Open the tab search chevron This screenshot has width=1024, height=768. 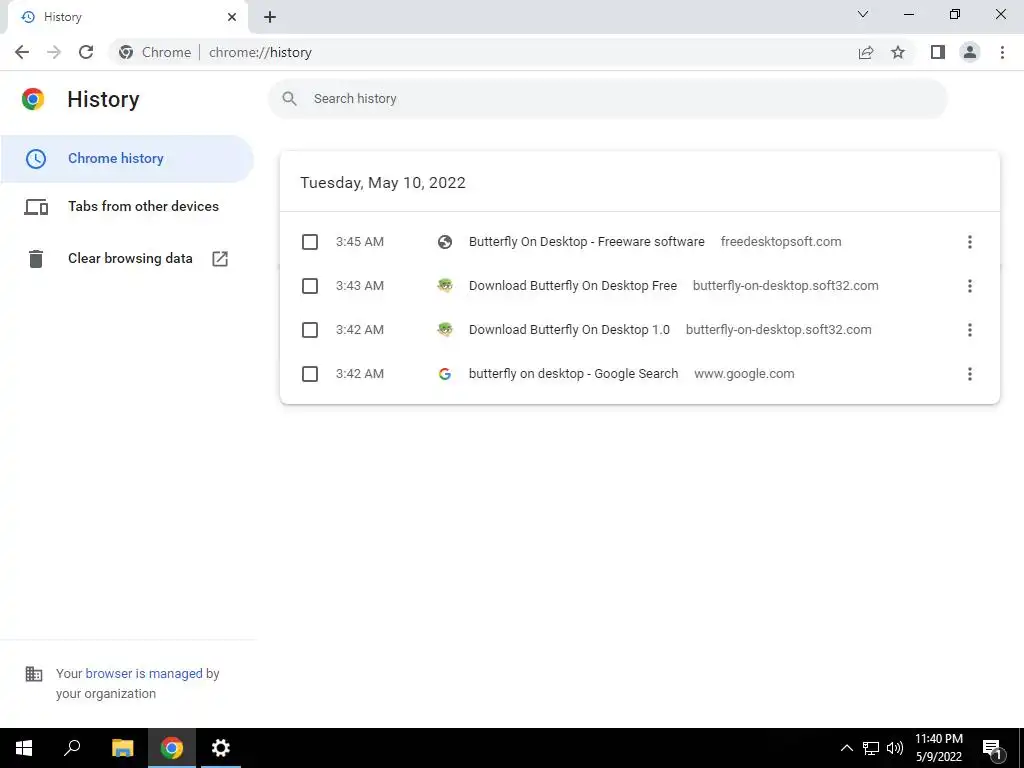[x=863, y=14]
